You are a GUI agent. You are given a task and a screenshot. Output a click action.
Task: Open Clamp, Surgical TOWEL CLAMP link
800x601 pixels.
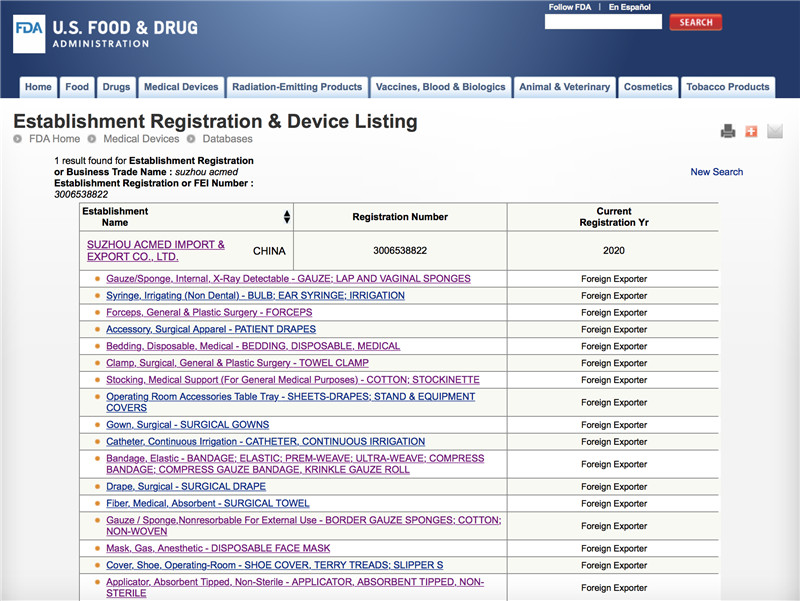pos(237,363)
